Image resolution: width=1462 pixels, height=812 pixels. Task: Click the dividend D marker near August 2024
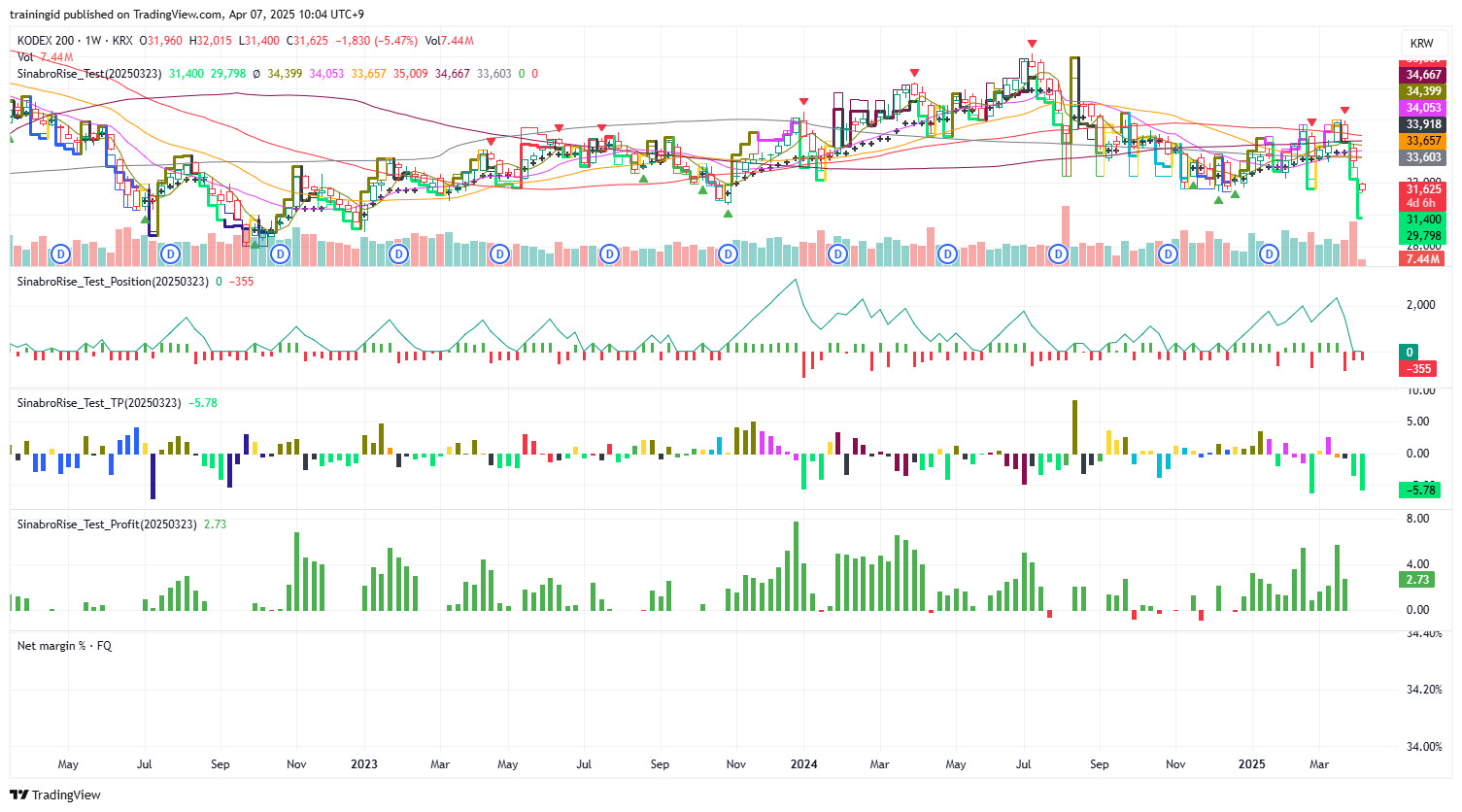[1058, 254]
